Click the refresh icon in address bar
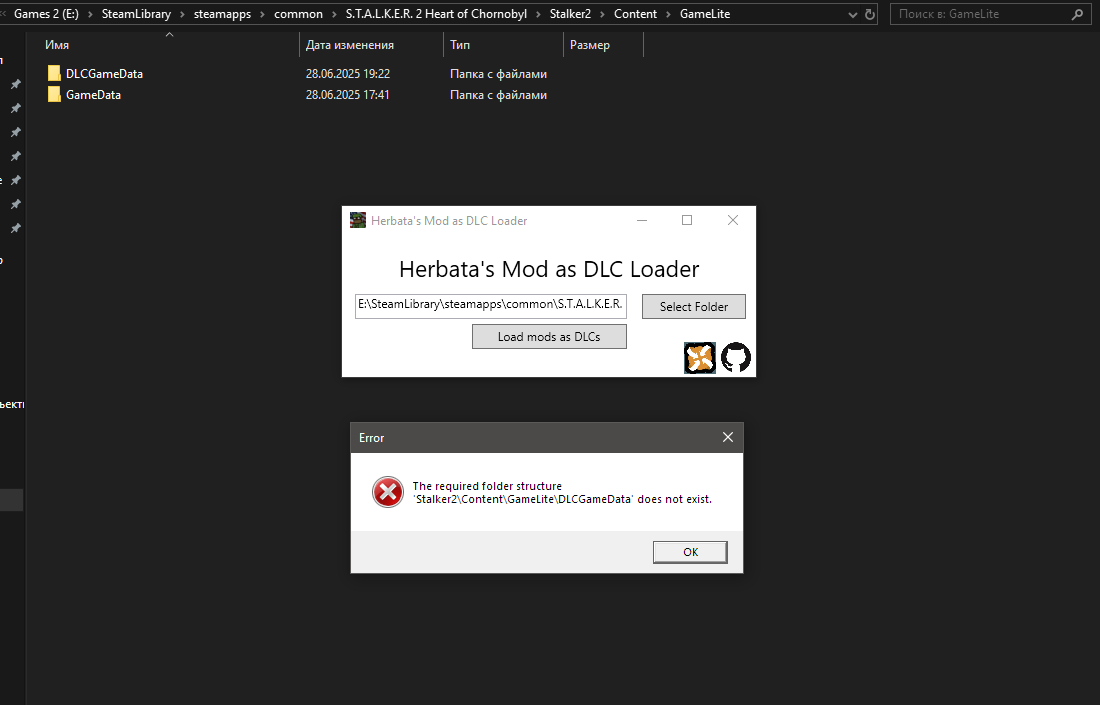The height and width of the screenshot is (705, 1100). click(x=870, y=14)
